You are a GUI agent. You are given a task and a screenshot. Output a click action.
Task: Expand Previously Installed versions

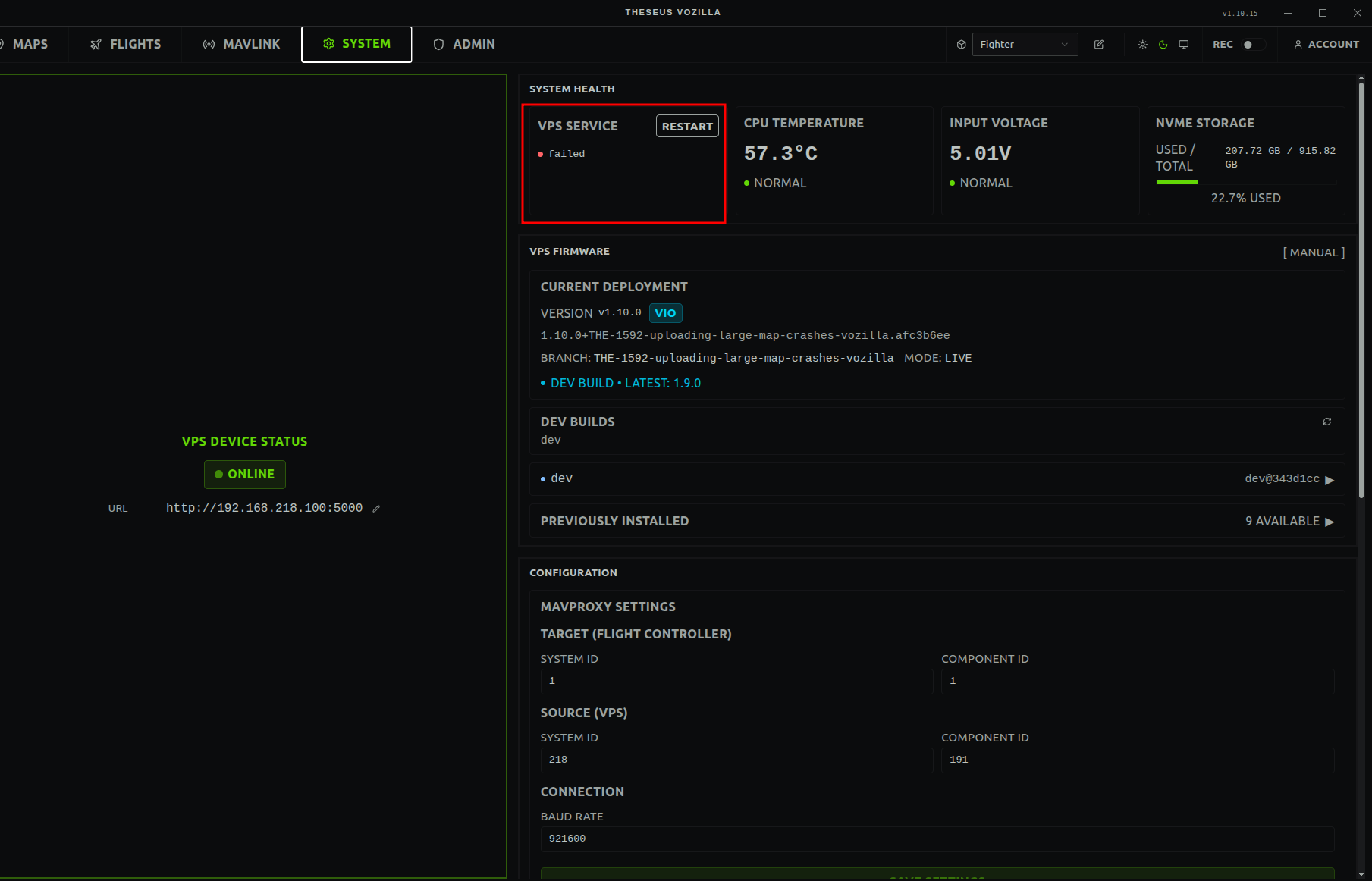[x=1329, y=522]
